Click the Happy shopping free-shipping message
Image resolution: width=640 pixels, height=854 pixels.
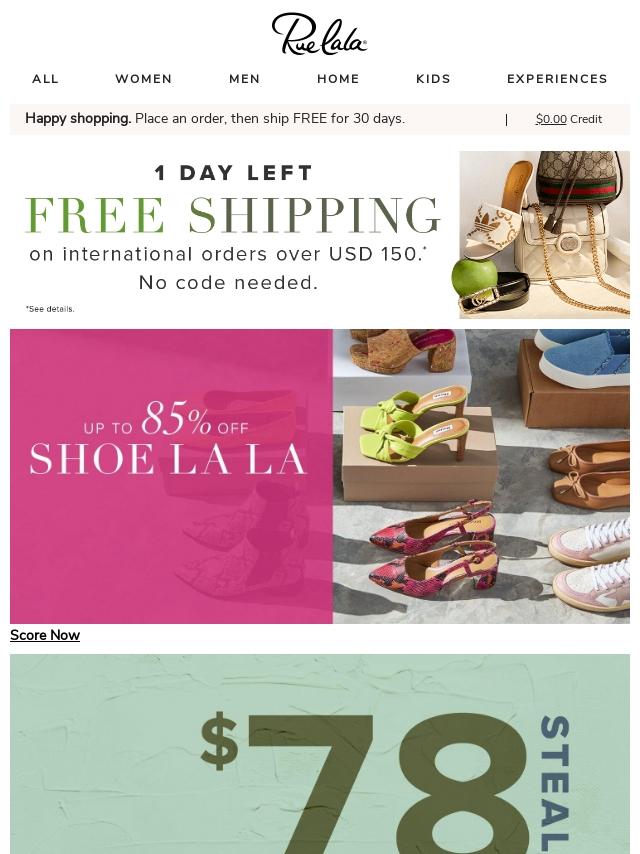point(215,118)
